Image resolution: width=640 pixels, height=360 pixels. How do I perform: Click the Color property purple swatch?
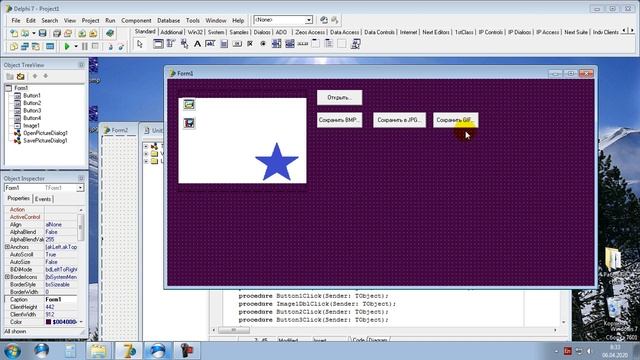(48, 322)
